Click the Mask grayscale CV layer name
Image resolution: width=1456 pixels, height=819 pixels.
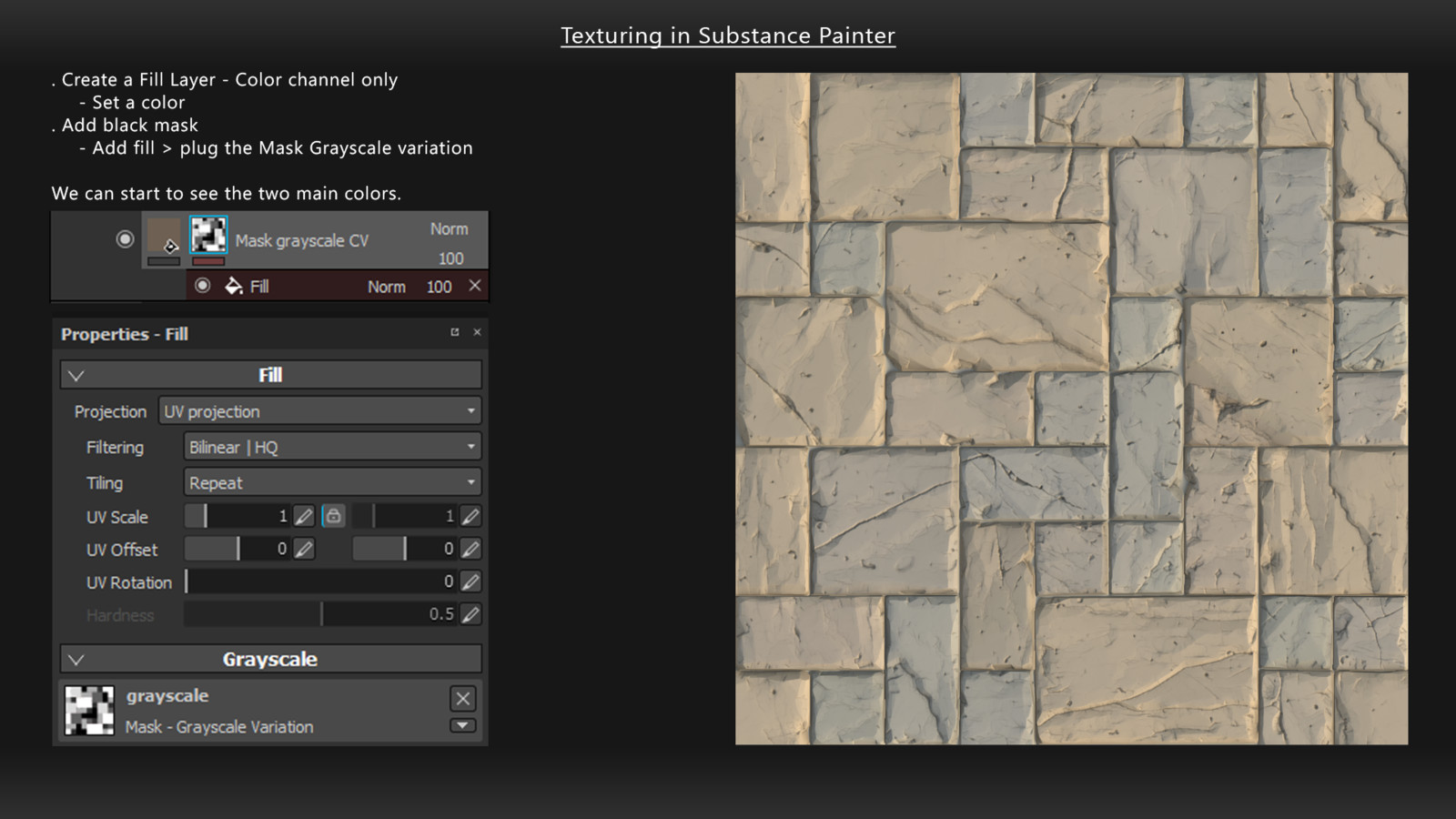pos(302,241)
